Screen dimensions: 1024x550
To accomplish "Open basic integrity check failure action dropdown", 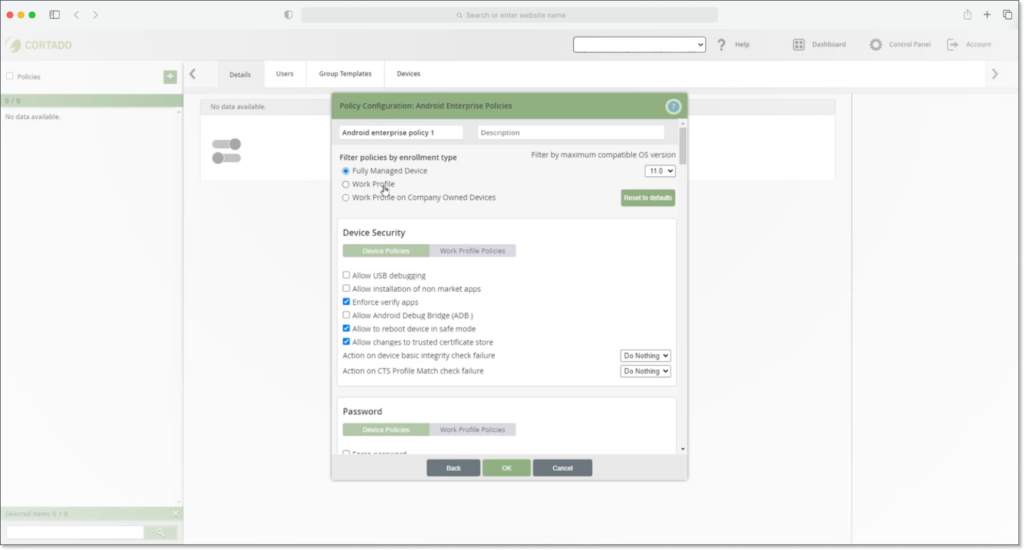I will (645, 356).
